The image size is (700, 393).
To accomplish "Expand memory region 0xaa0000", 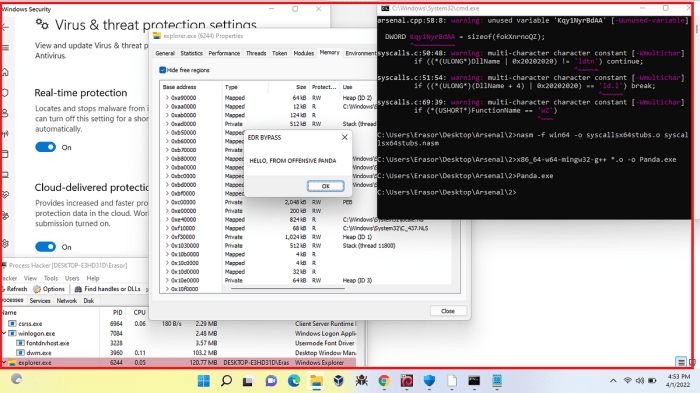I will pos(167,106).
